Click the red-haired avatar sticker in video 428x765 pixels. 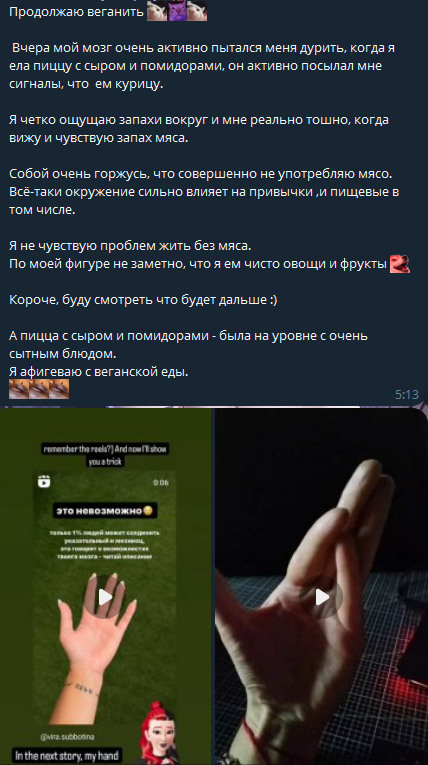(156, 732)
